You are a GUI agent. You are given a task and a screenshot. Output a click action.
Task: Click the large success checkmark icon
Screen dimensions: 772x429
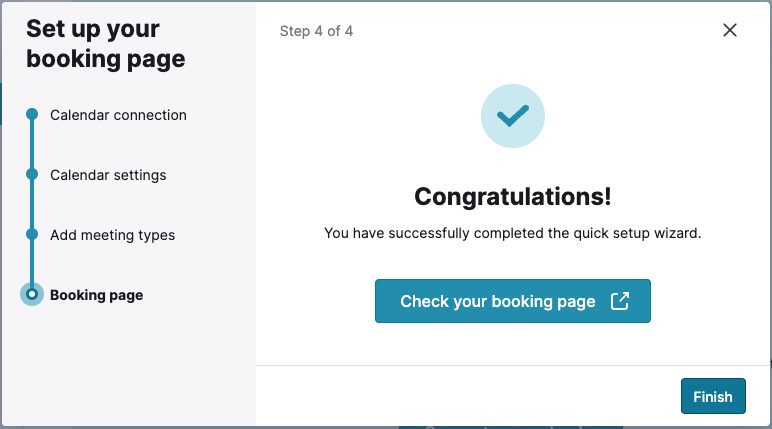click(512, 116)
